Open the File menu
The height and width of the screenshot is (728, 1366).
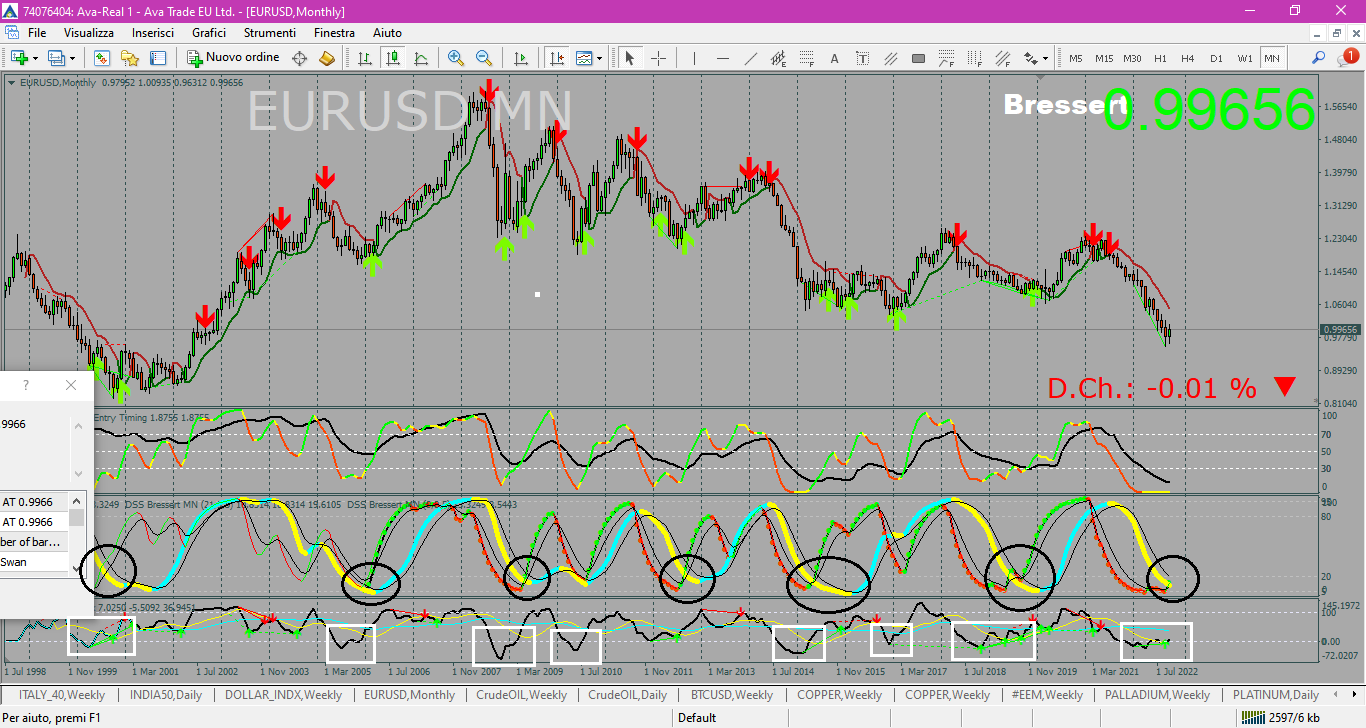(x=37, y=33)
